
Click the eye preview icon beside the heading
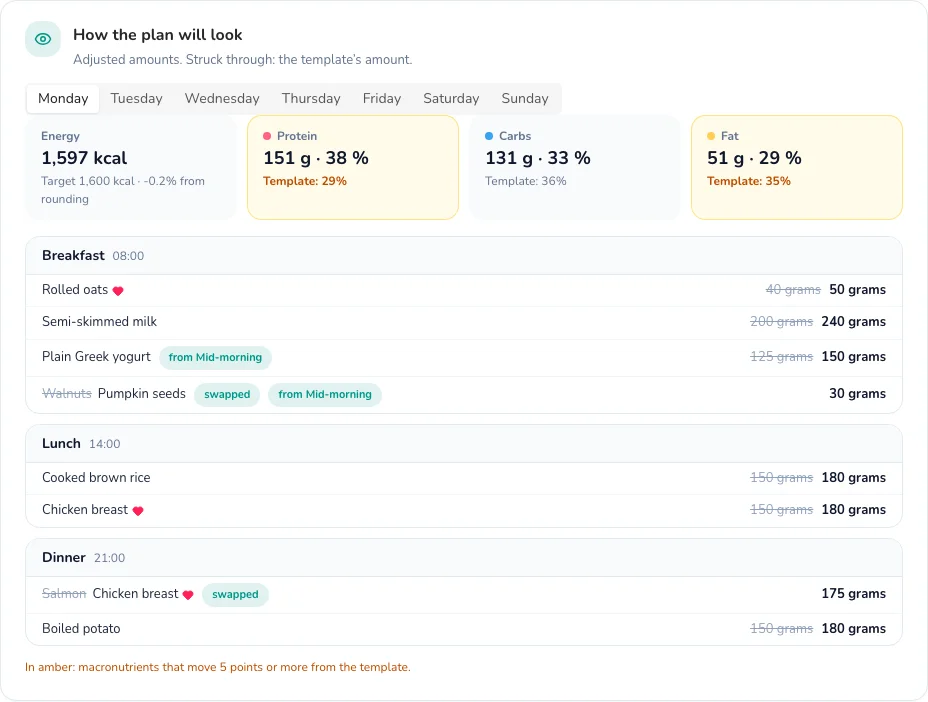(43, 39)
